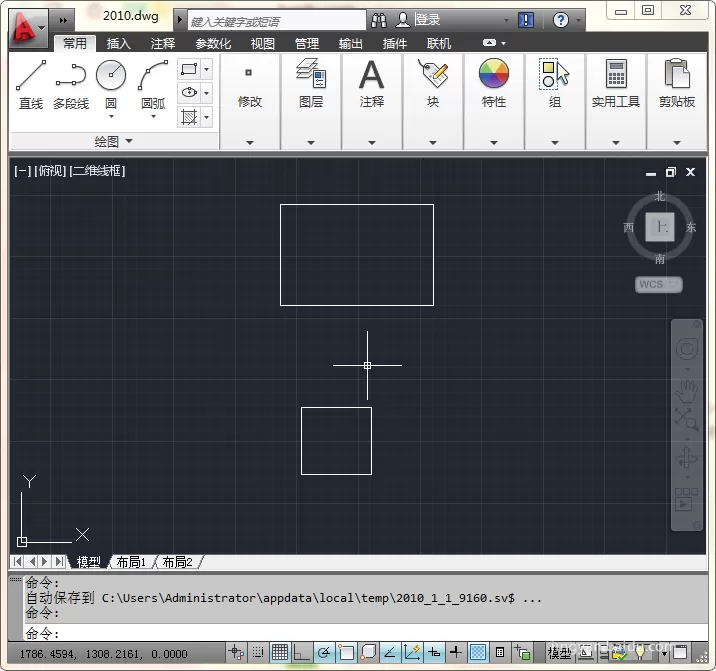Toggle Infer Constraints in status bar
This screenshot has height=671, width=716.
(236, 652)
